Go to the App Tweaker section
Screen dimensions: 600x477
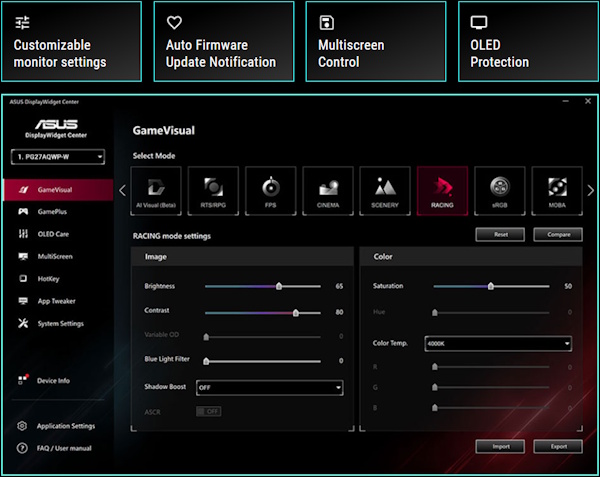[58, 301]
